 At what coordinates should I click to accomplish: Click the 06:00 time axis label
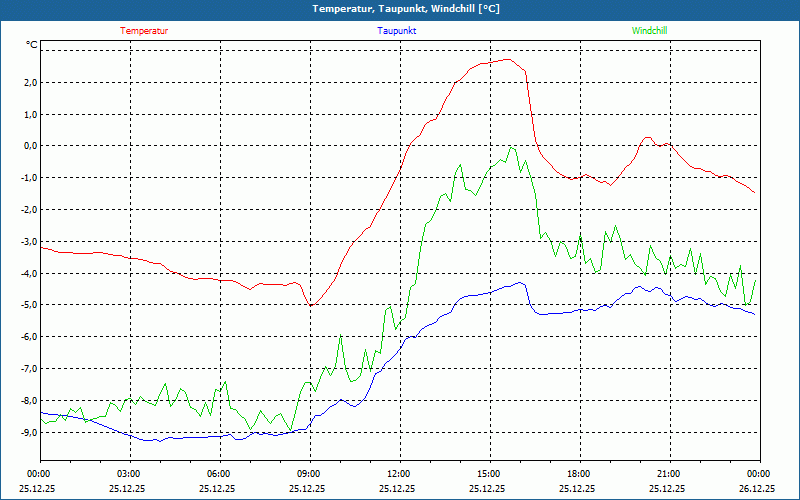tap(219, 474)
